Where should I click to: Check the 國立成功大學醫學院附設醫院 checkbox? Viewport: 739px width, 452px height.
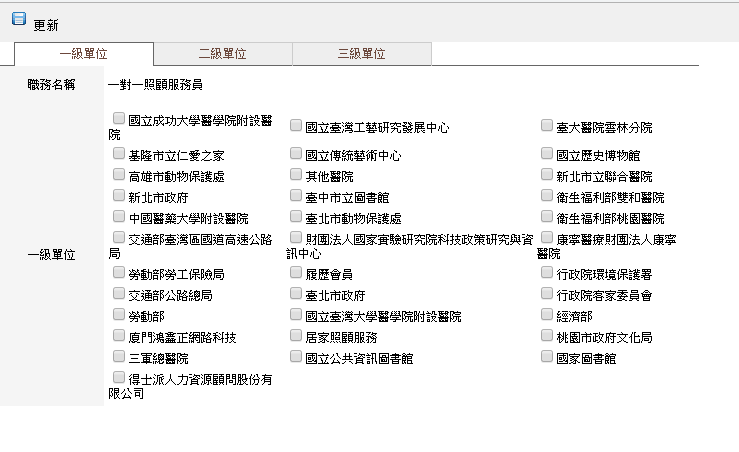tap(120, 119)
